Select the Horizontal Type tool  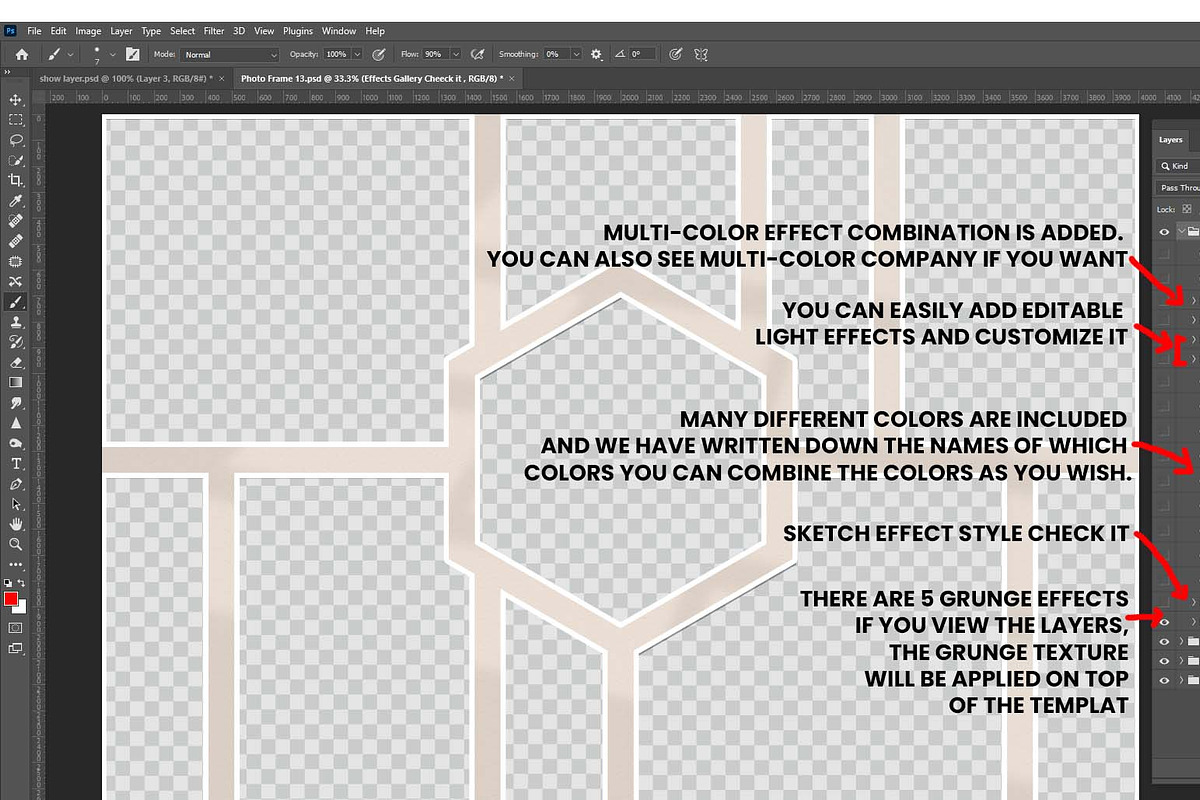[15, 463]
